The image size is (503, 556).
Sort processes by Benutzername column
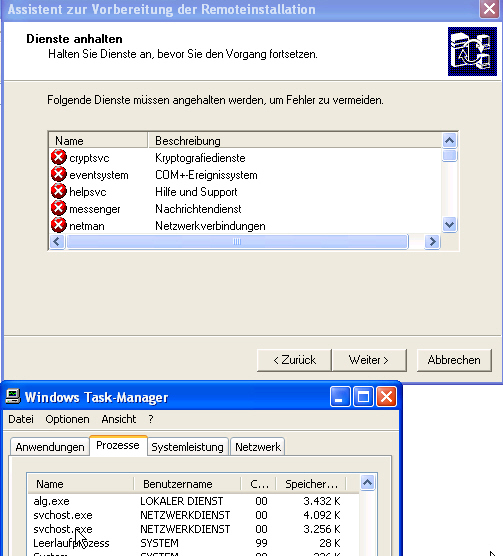[x=187, y=484]
